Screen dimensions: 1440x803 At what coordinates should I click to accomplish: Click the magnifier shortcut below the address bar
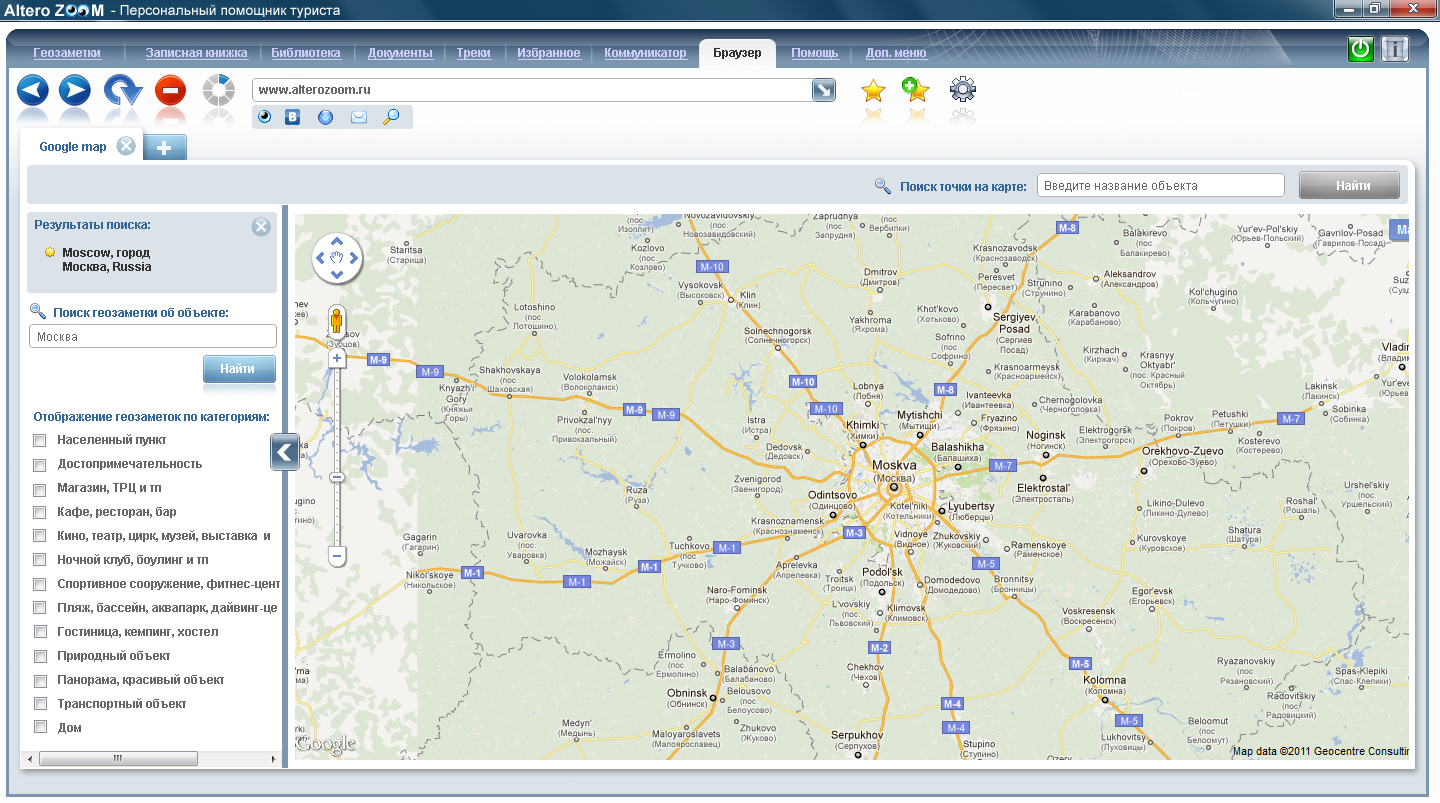pyautogui.click(x=391, y=117)
